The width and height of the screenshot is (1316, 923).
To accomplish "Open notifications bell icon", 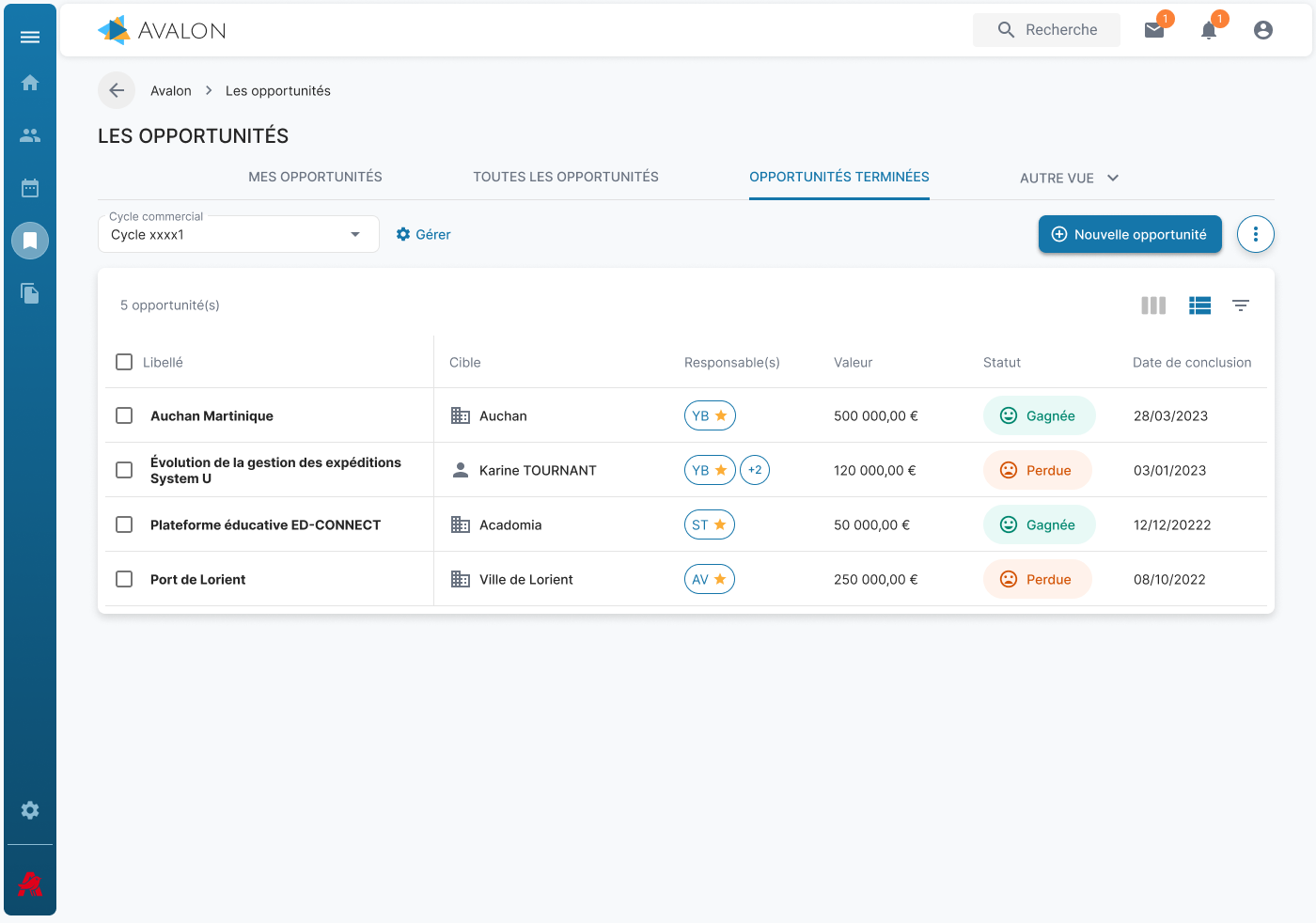I will click(x=1209, y=30).
